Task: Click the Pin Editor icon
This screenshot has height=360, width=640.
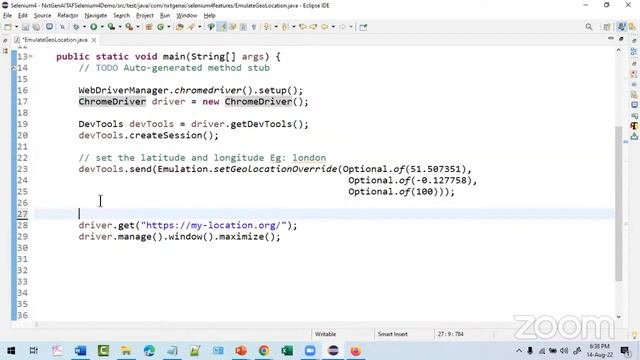Action: 363,27
